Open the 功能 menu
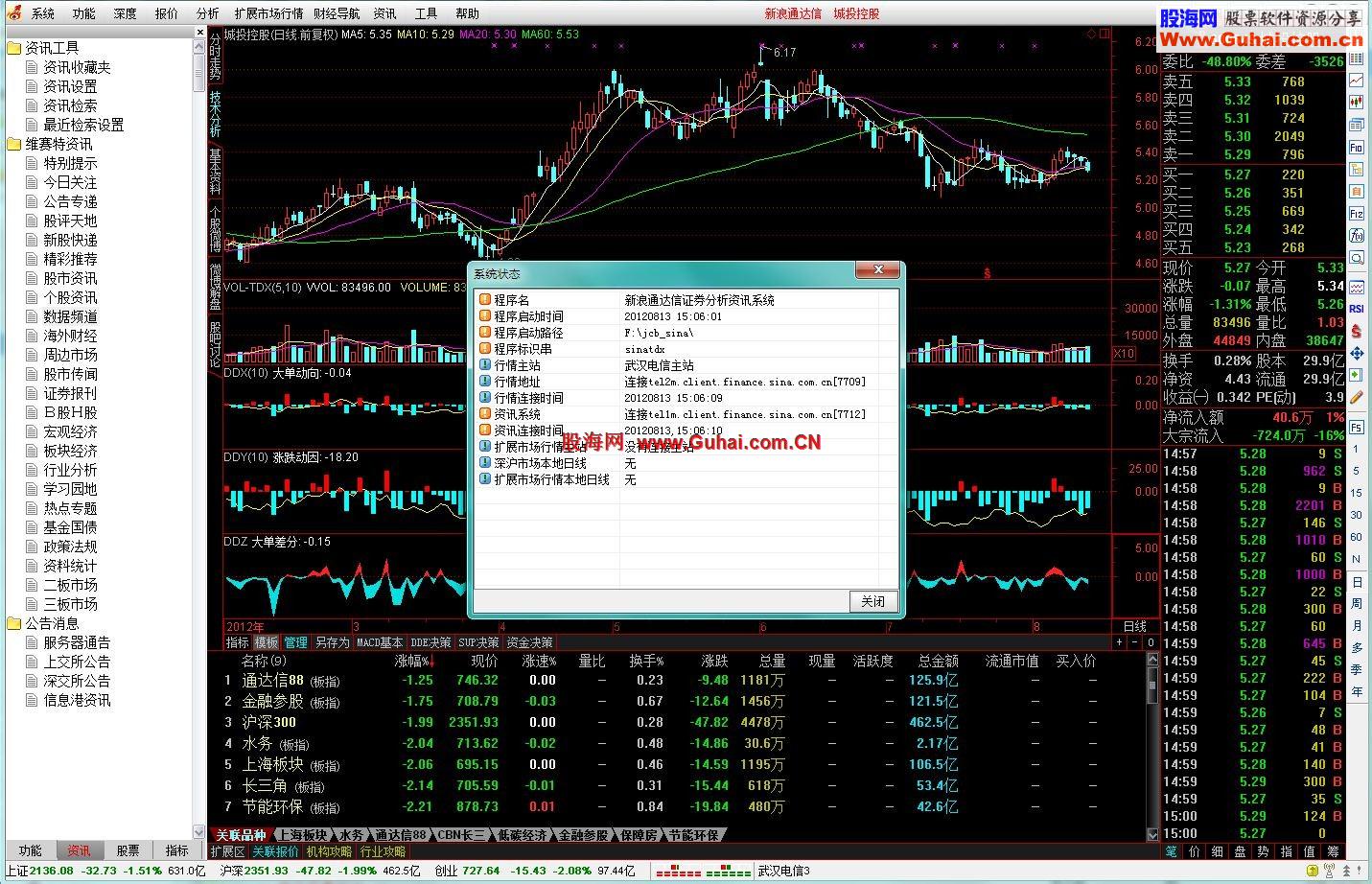Viewport: 1372px width, 884px height. (x=84, y=13)
